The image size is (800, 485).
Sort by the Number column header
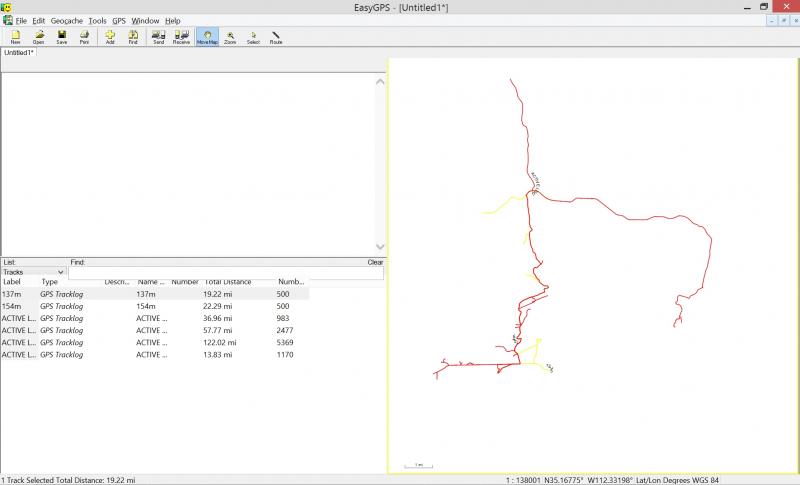point(185,282)
